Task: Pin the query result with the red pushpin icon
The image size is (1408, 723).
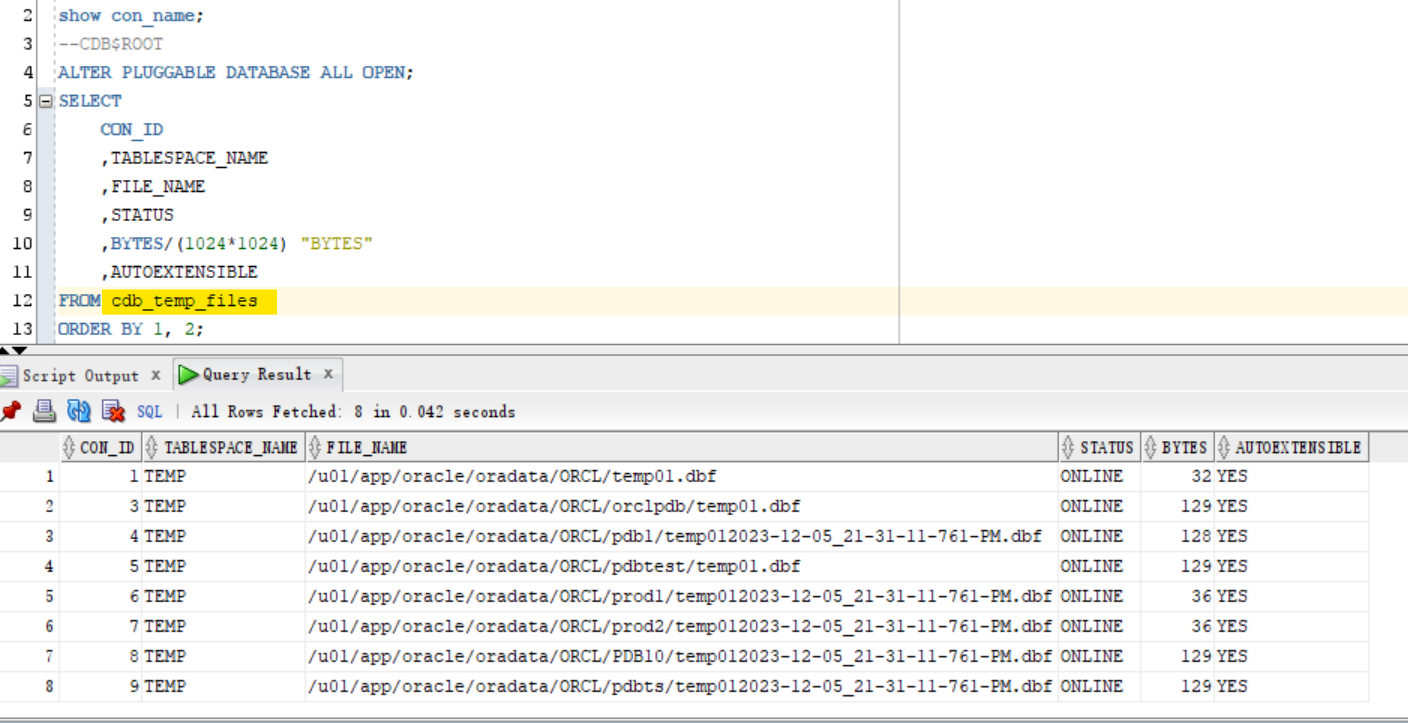Action: (11, 411)
